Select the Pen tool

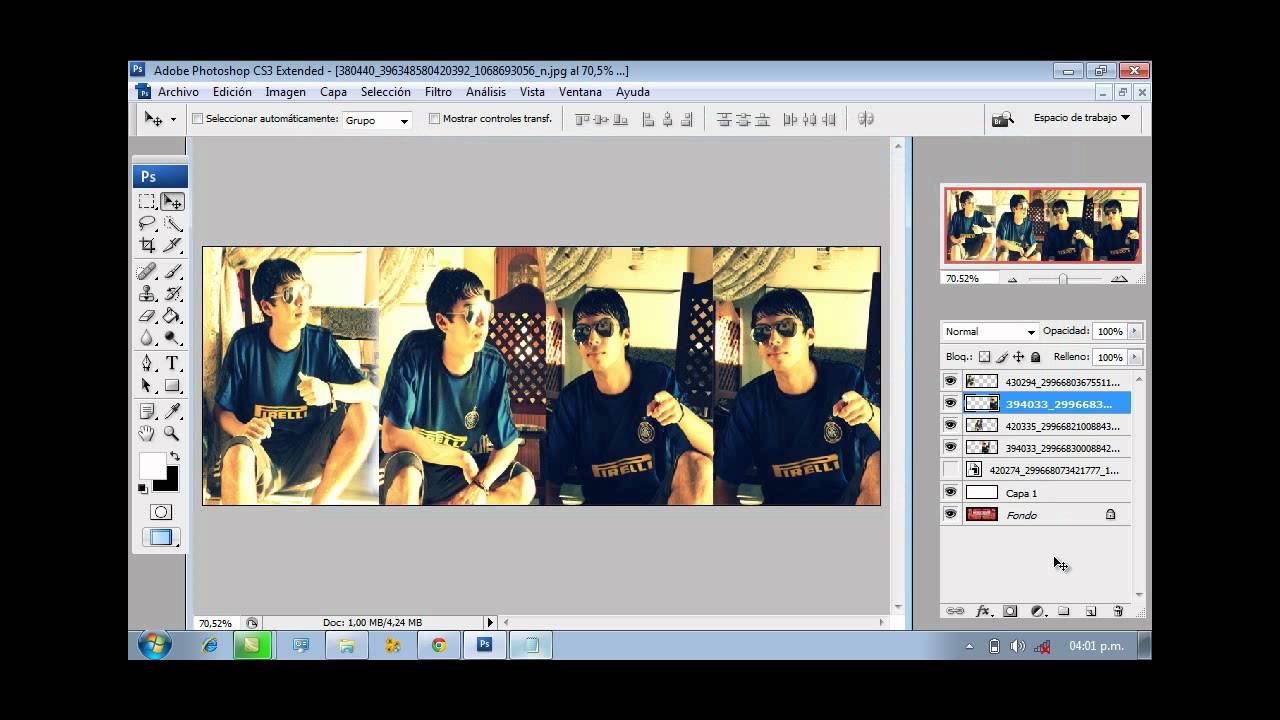(x=147, y=364)
